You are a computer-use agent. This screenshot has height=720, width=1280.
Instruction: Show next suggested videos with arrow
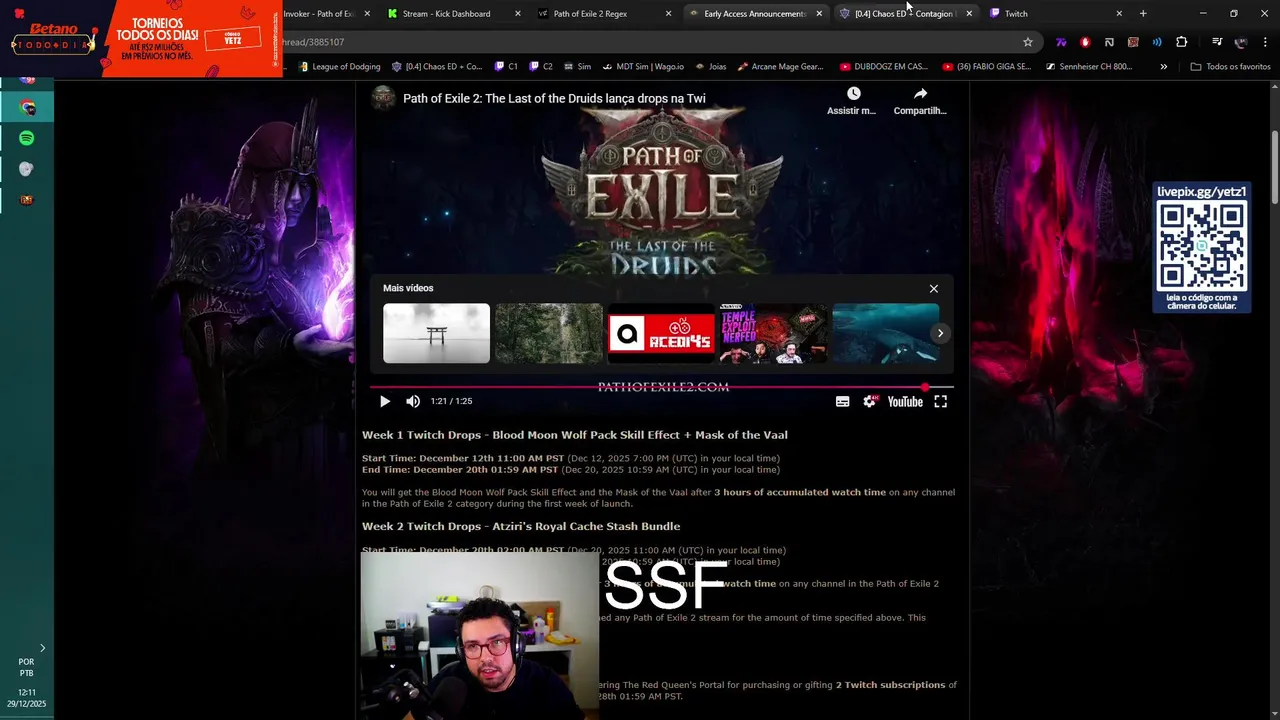pyautogui.click(x=940, y=333)
